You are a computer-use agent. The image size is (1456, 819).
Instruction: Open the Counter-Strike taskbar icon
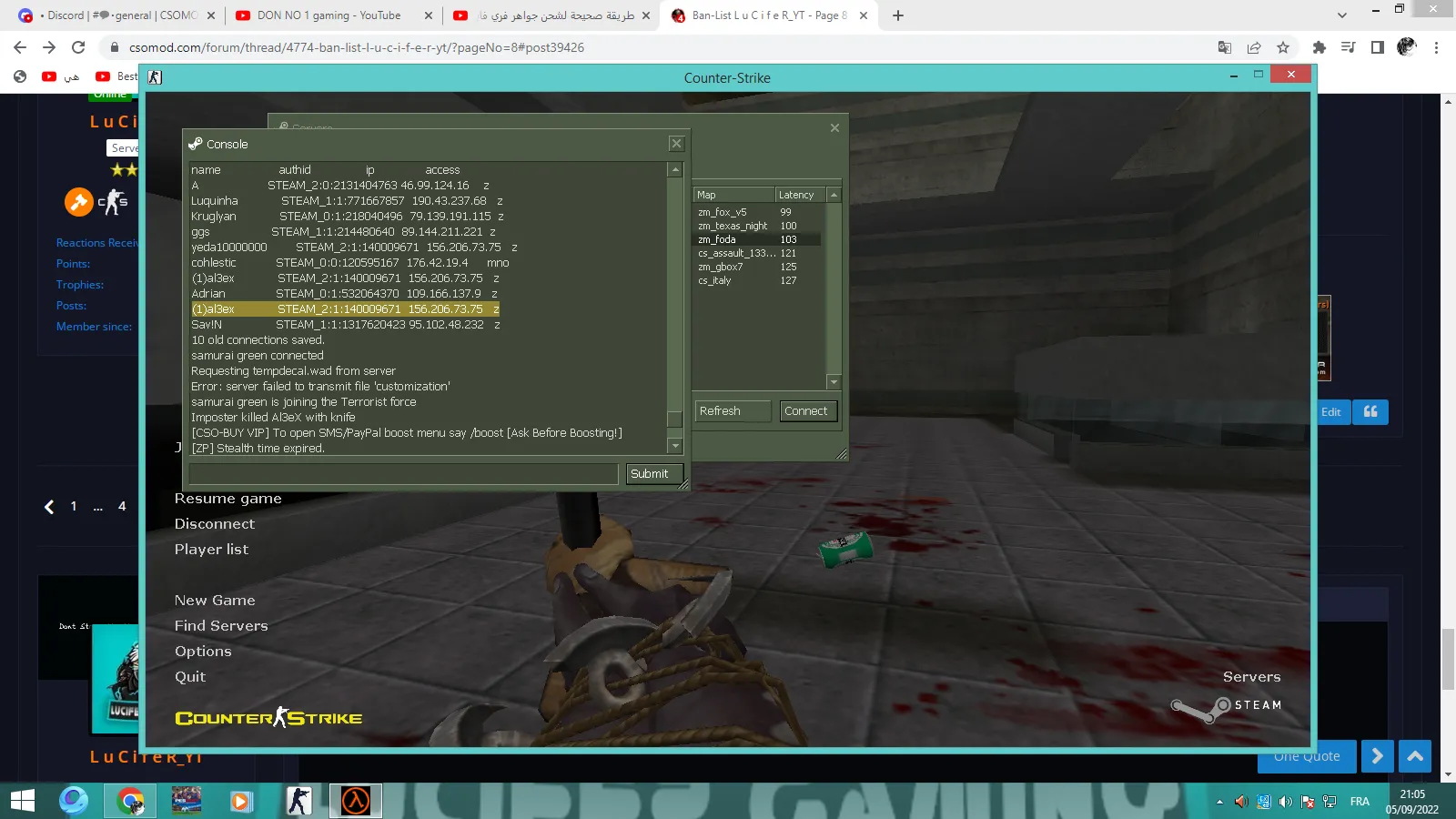point(298,801)
